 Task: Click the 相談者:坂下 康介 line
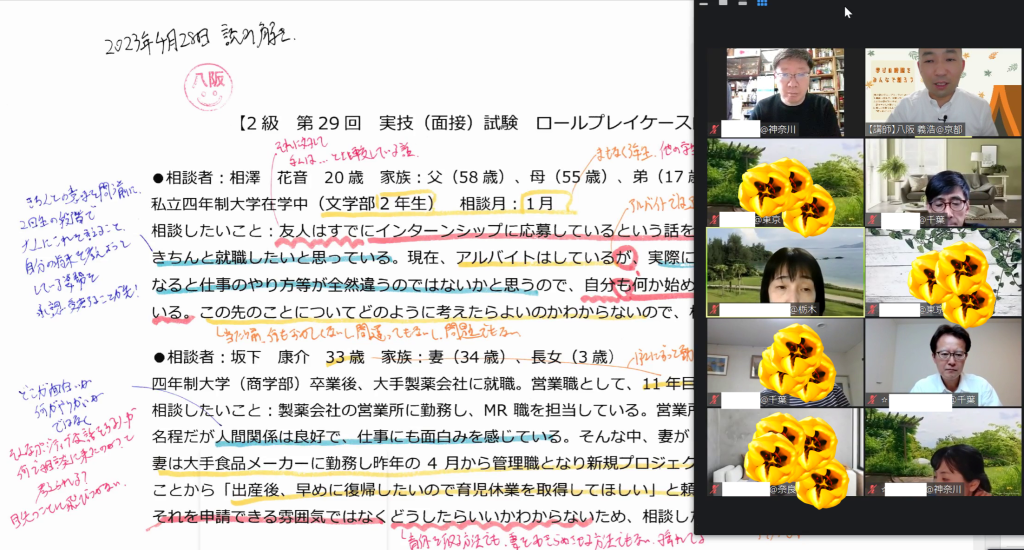point(250,357)
